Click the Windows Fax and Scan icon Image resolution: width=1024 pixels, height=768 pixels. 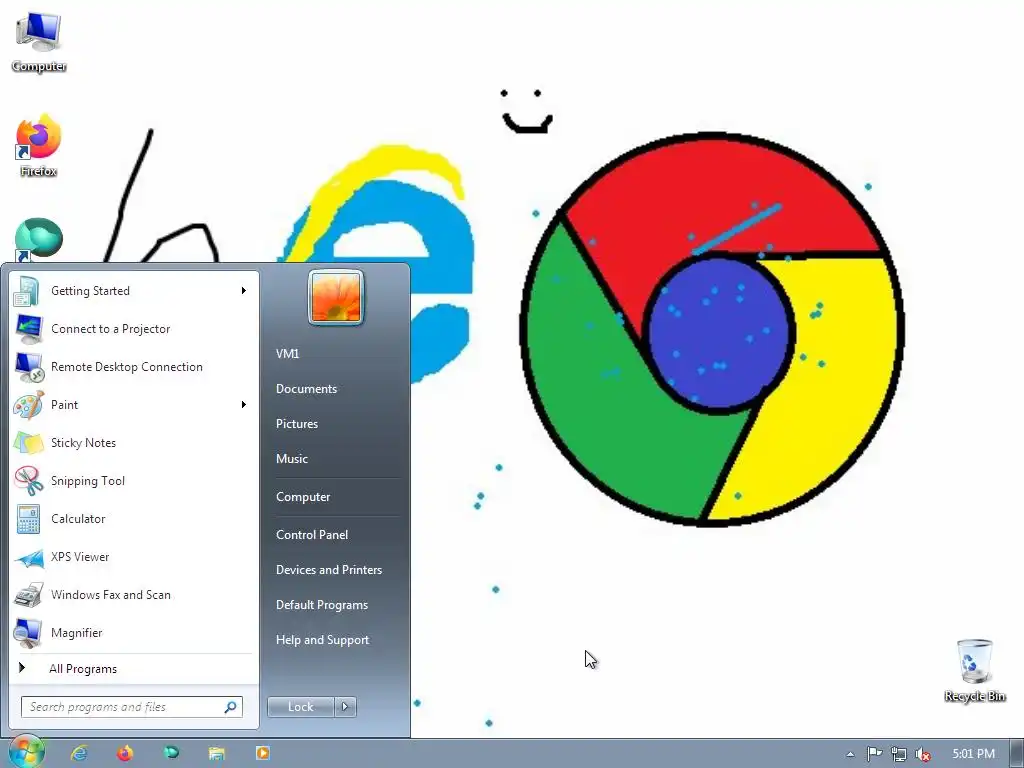pos(27,595)
